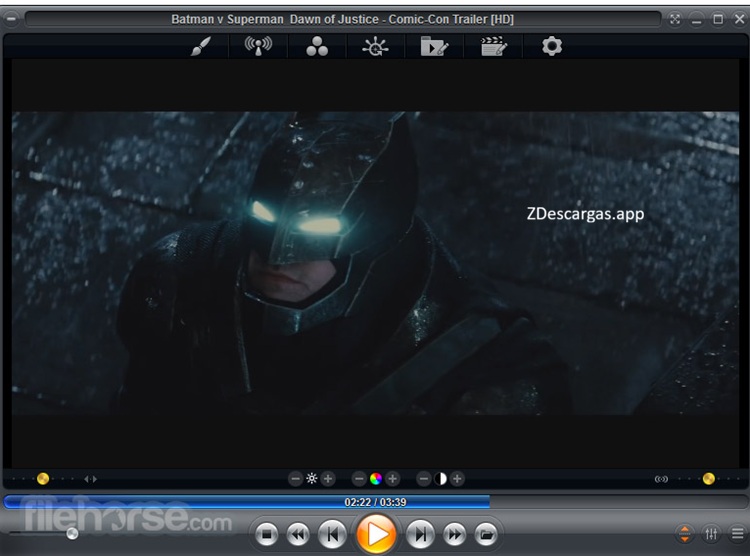Open the streaming broadcast antenna icon
Image resolution: width=750 pixels, height=556 pixels.
[x=258, y=46]
